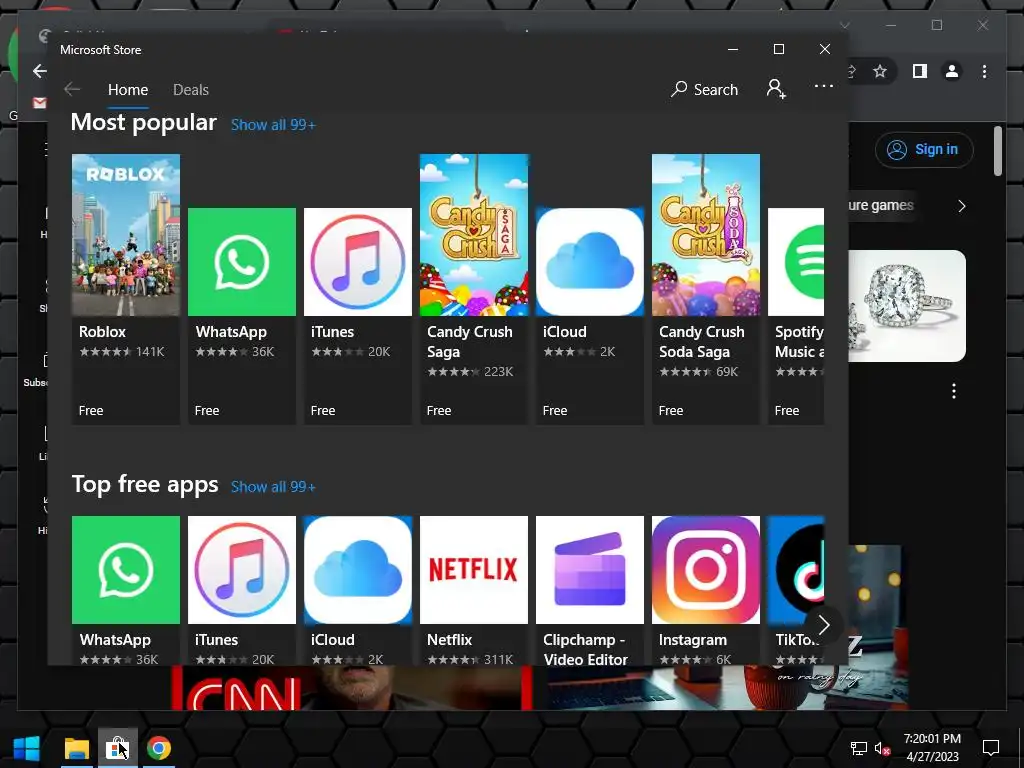
Task: Show the next Top free apps with arrow
Action: tap(824, 625)
